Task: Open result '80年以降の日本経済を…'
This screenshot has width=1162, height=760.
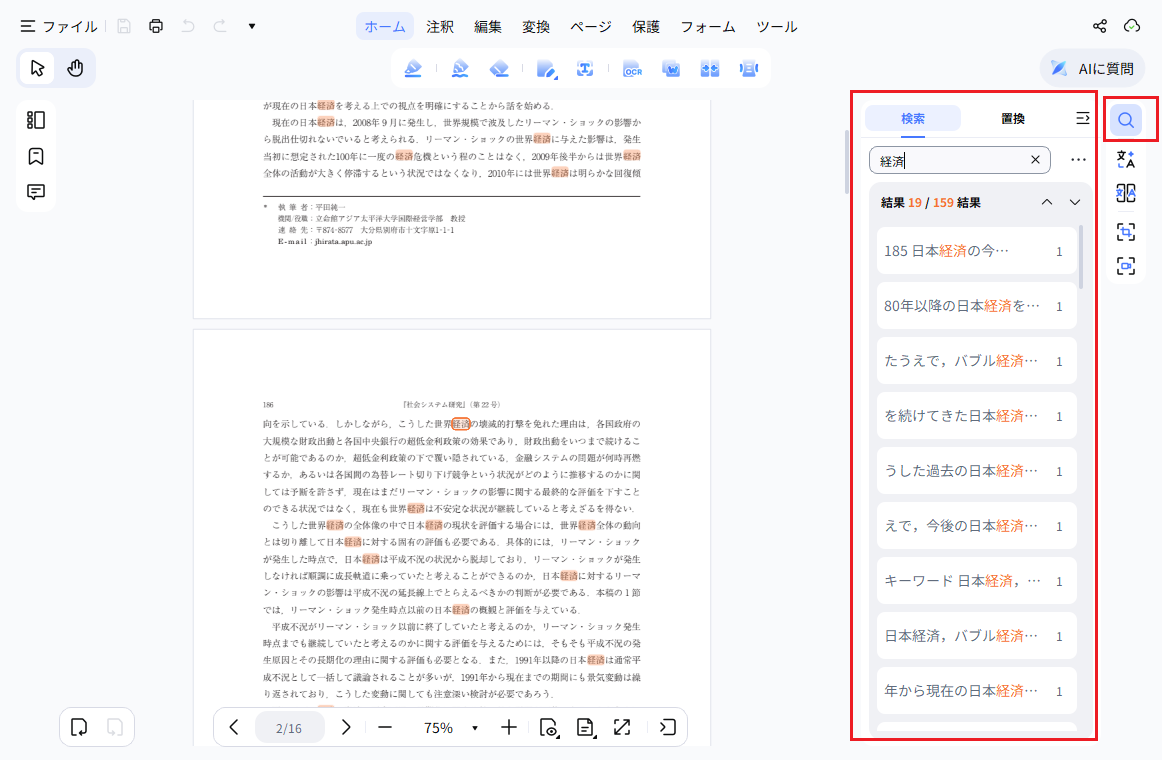Action: (x=977, y=306)
